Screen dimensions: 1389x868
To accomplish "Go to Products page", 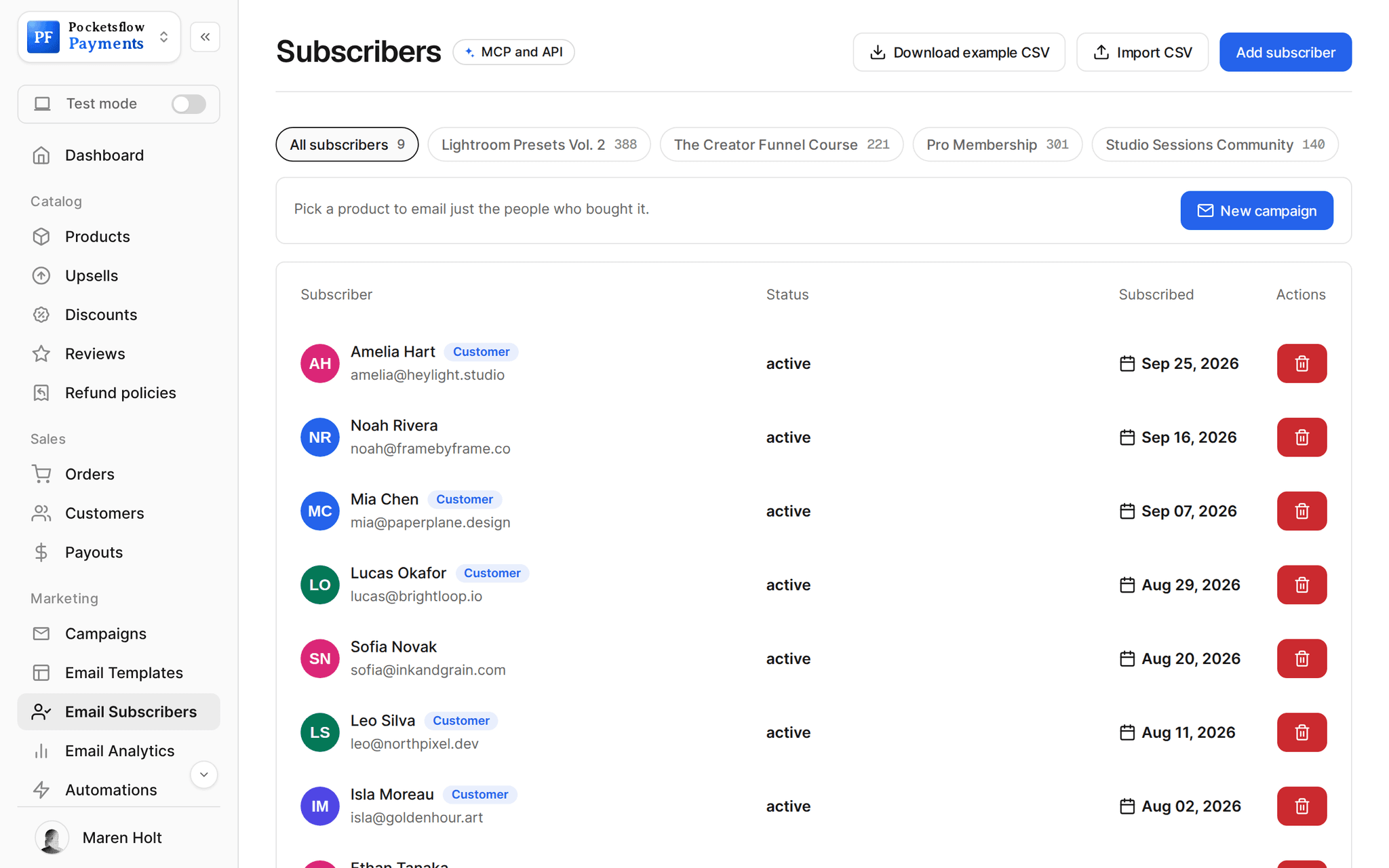I will [x=119, y=237].
